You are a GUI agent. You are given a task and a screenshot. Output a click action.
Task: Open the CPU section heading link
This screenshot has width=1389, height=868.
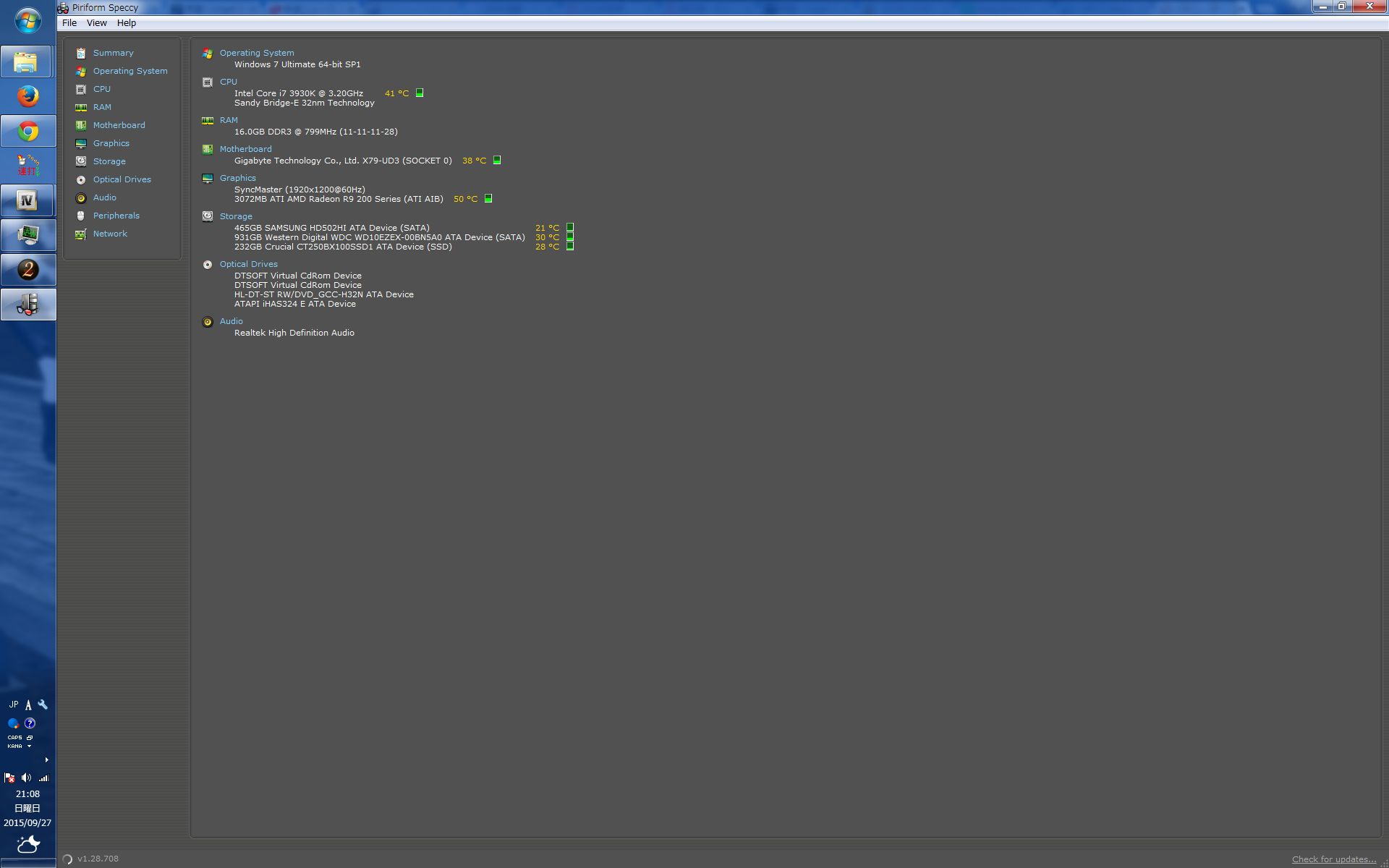tap(229, 82)
